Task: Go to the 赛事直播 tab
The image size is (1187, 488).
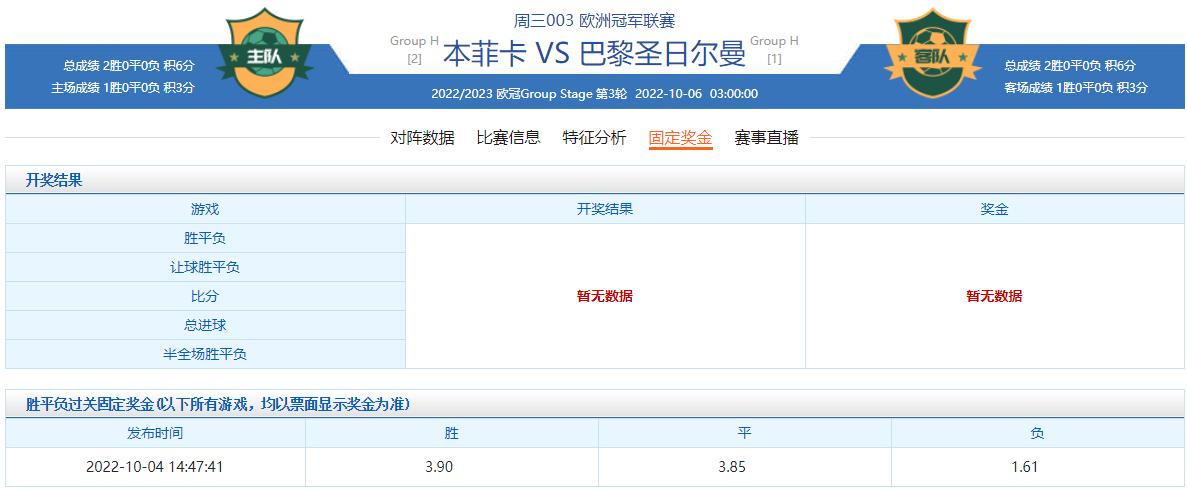Action: [767, 138]
